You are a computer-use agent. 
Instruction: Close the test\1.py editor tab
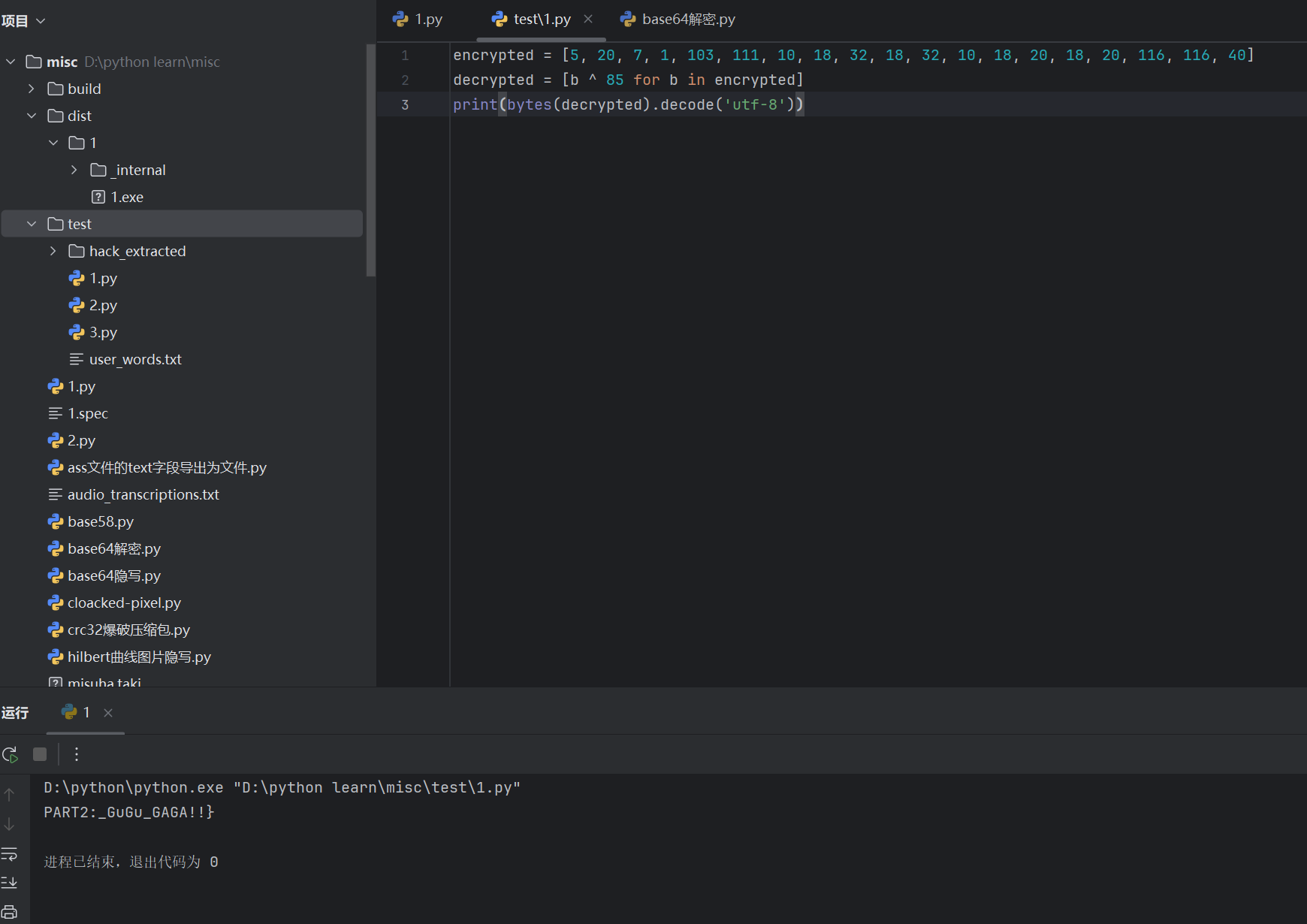click(x=588, y=19)
